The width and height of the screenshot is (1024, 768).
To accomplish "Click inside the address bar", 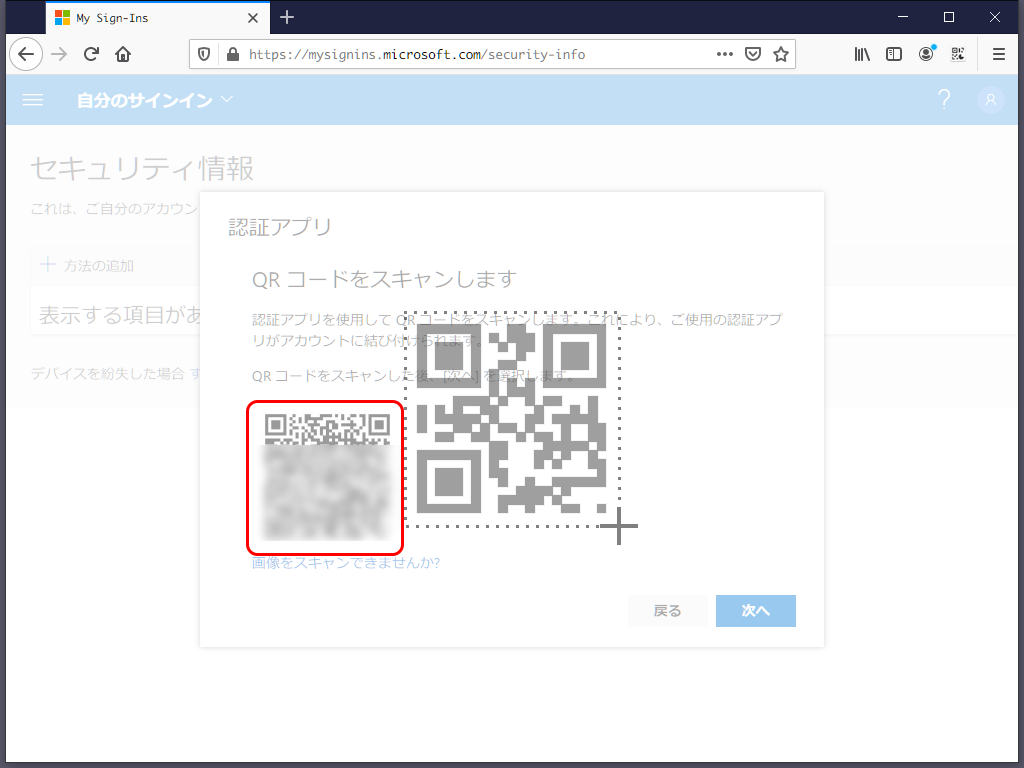I will pyautogui.click(x=450, y=54).
